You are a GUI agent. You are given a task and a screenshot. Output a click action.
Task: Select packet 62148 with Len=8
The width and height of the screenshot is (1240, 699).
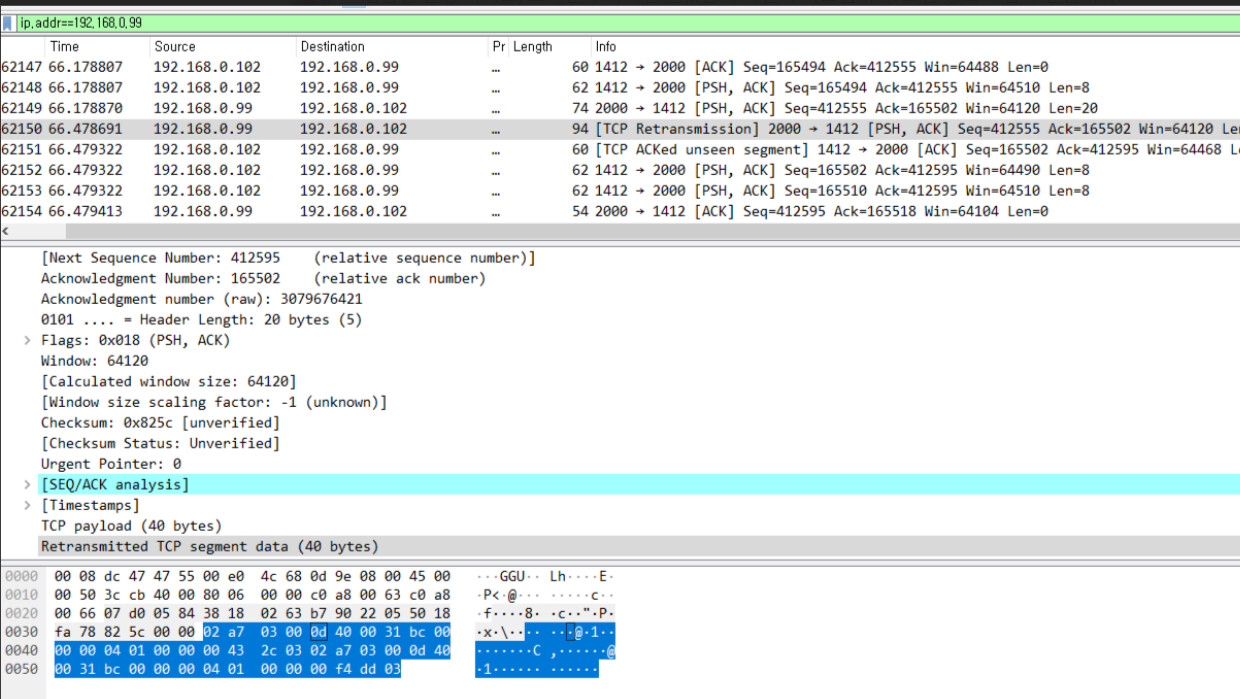point(620,88)
